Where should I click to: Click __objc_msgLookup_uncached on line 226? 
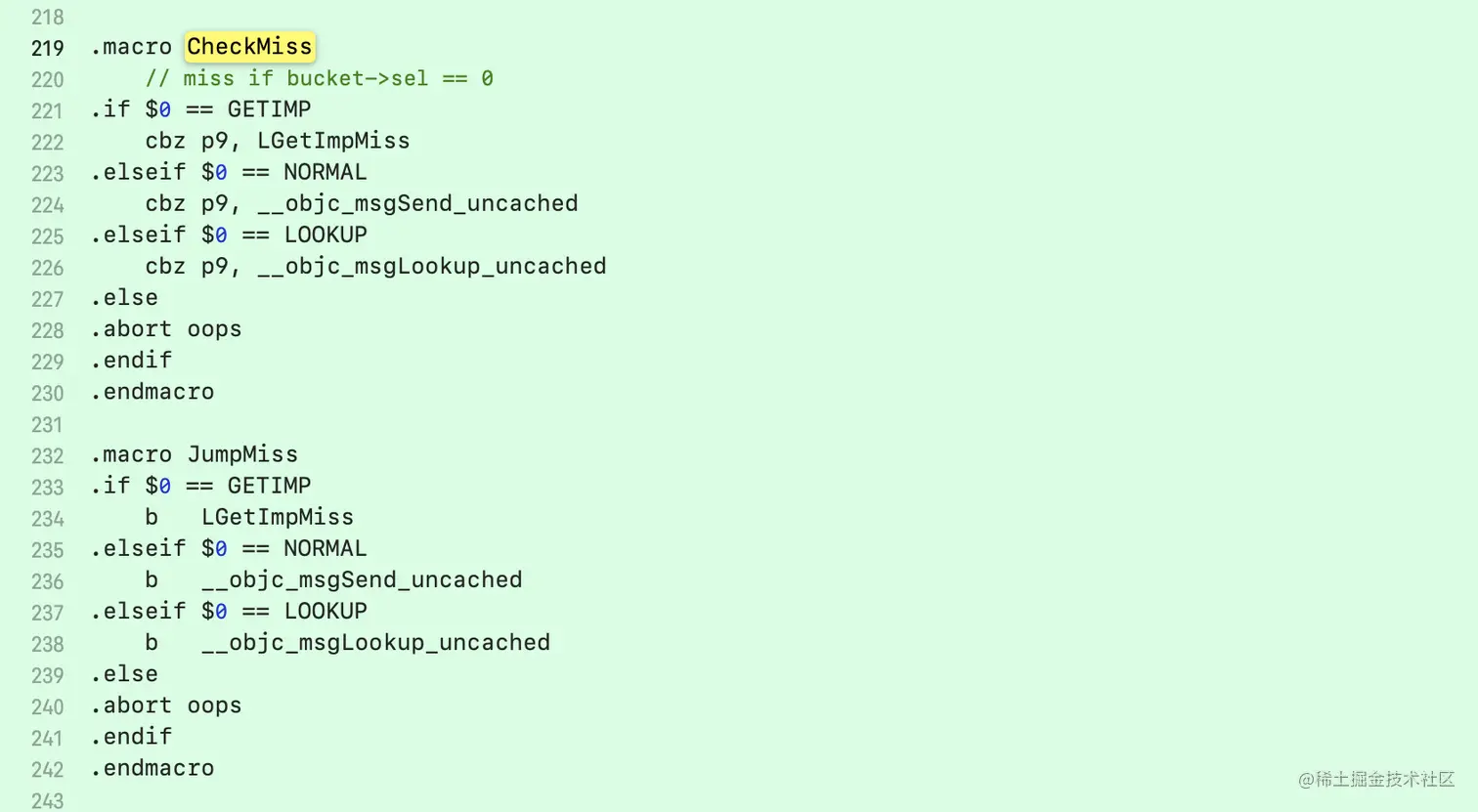[431, 266]
